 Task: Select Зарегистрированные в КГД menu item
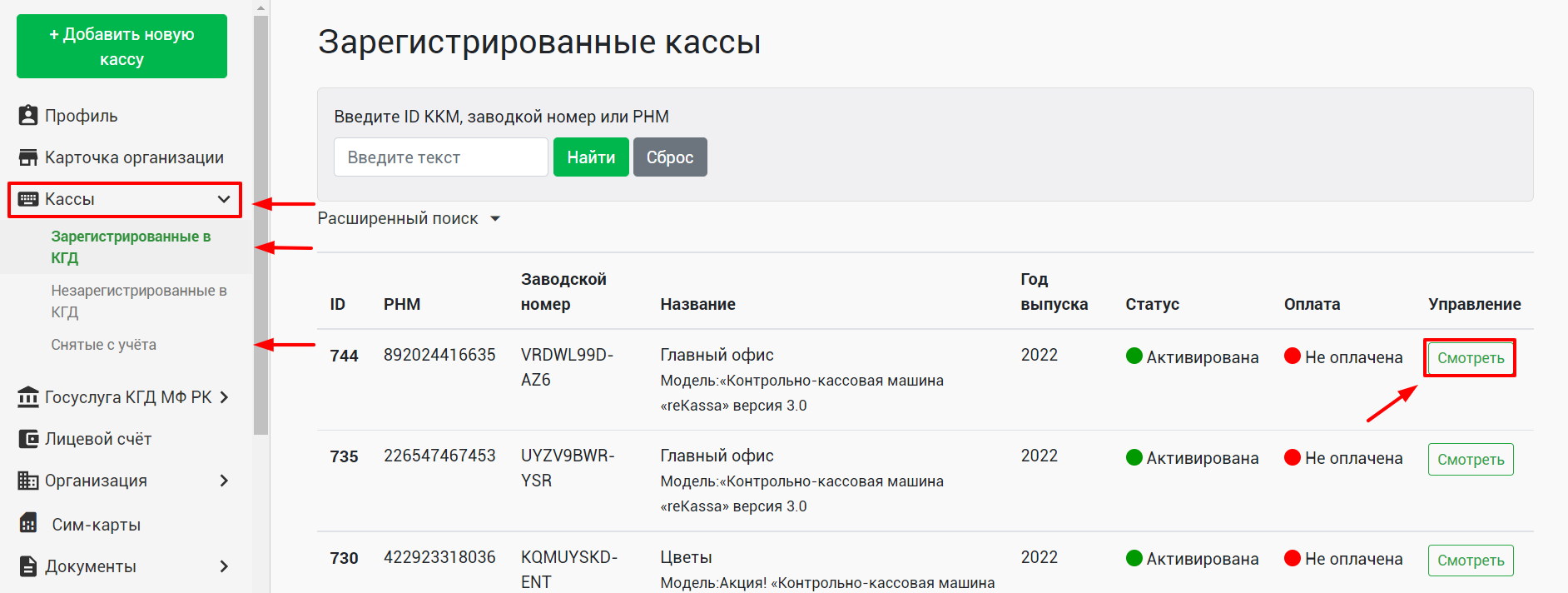pyautogui.click(x=131, y=247)
